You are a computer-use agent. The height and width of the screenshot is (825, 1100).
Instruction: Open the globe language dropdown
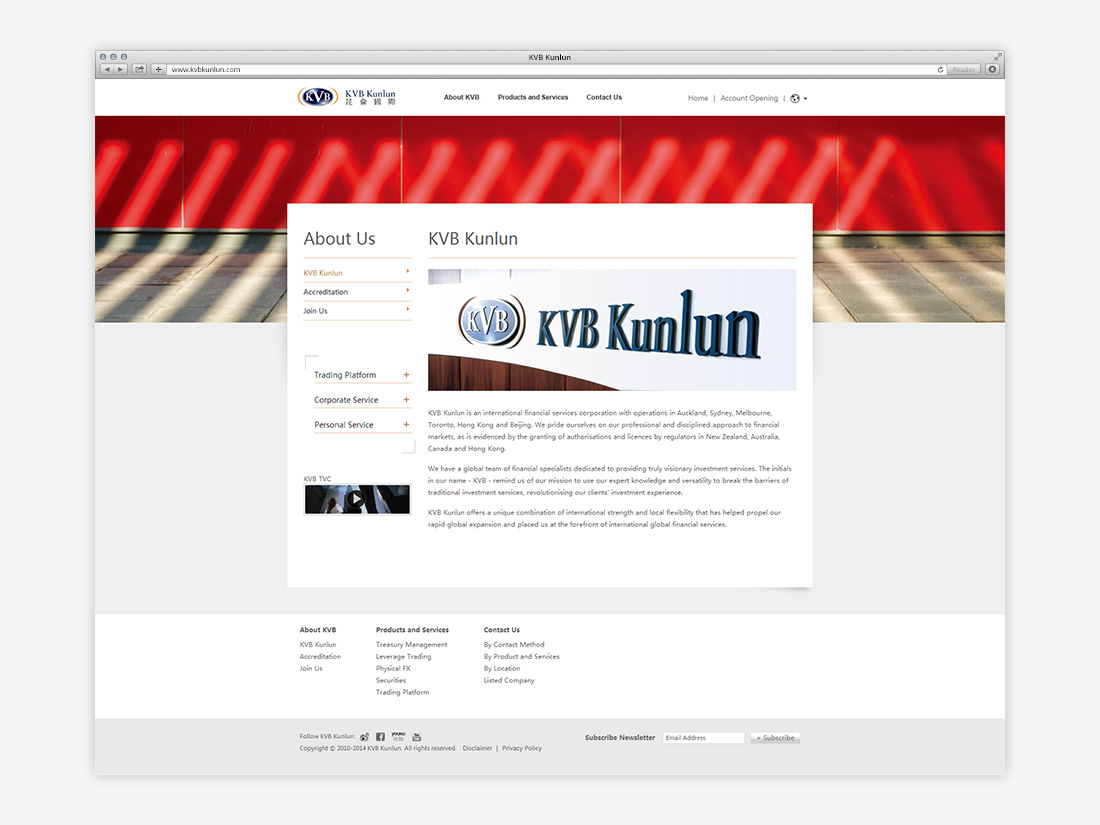coord(798,98)
